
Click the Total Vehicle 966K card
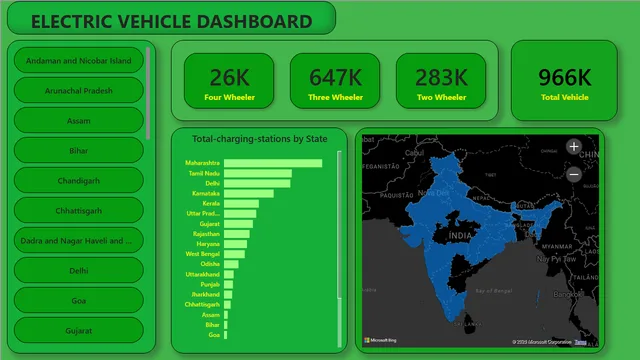pos(564,80)
